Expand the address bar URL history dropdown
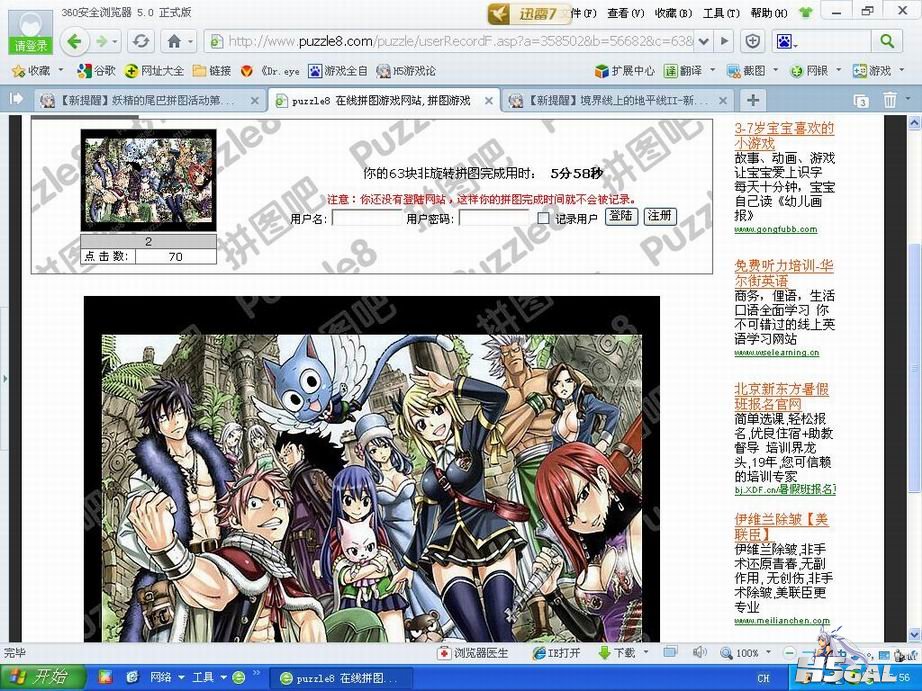Viewport: 922px width, 691px height. [703, 41]
